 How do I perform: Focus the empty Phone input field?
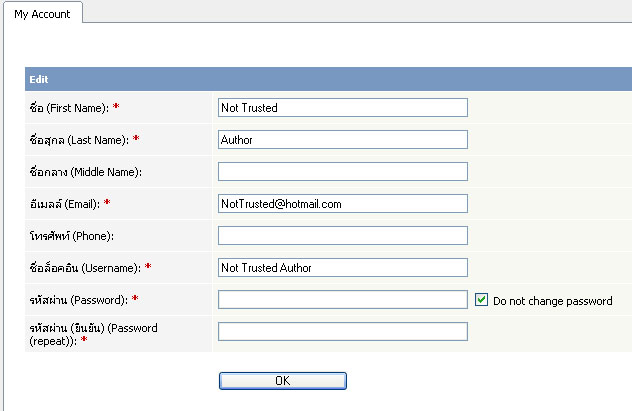pos(343,236)
